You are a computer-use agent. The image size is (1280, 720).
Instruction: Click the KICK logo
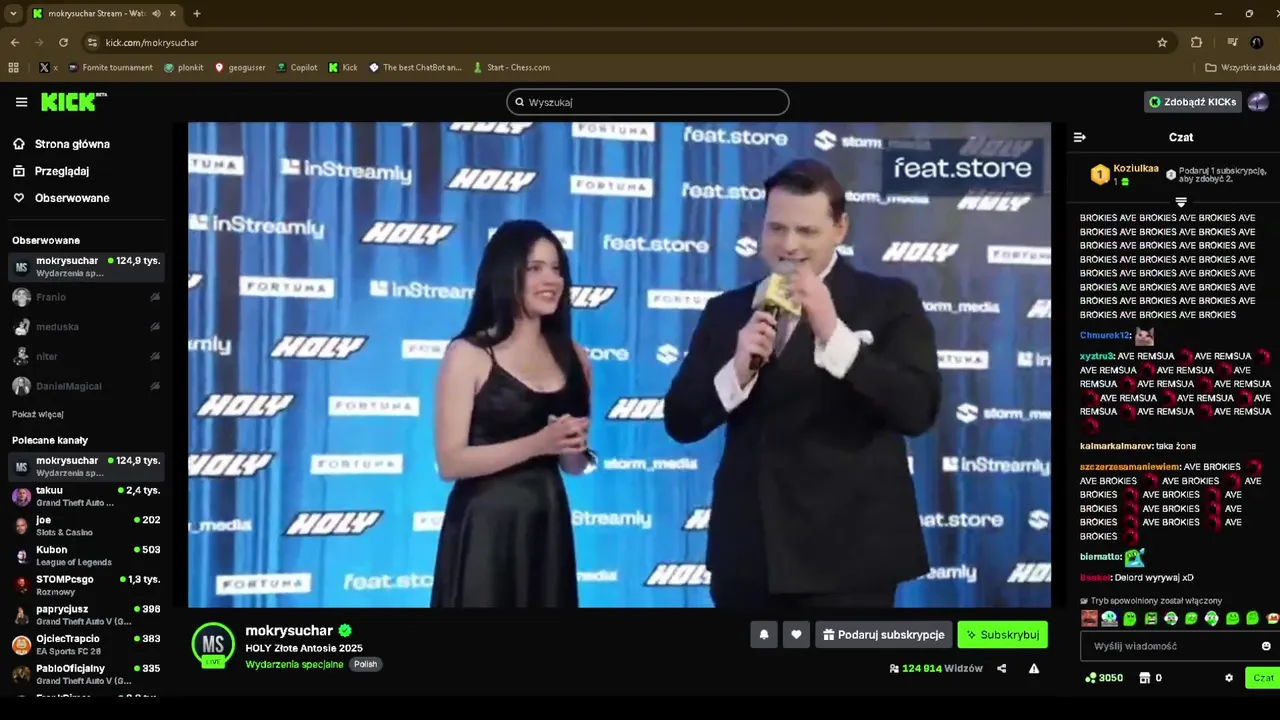point(74,102)
